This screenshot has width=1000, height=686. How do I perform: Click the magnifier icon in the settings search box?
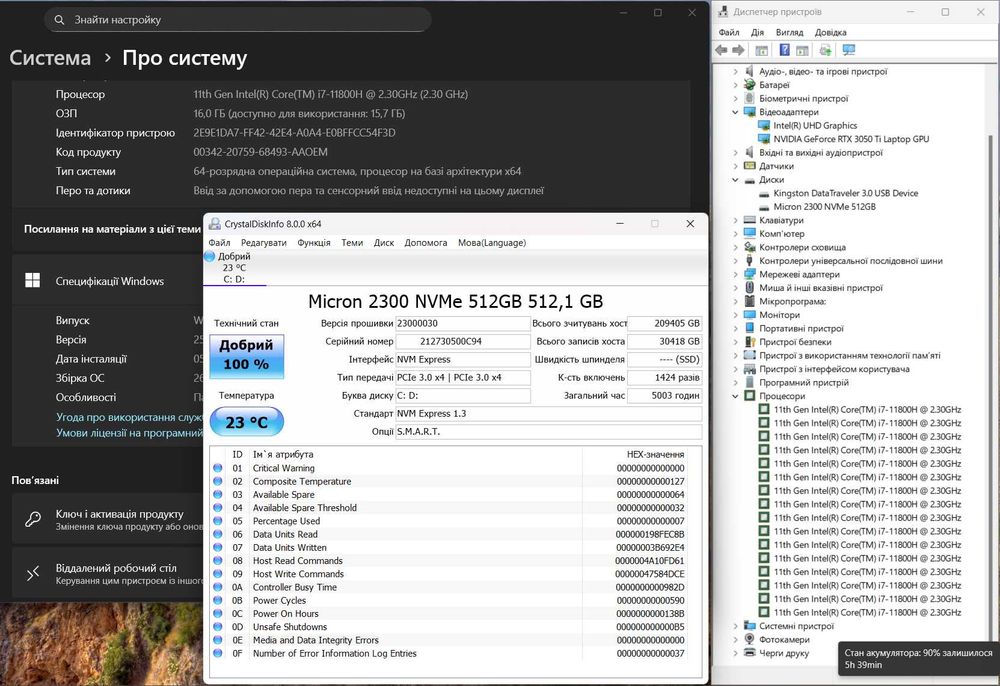pos(59,20)
